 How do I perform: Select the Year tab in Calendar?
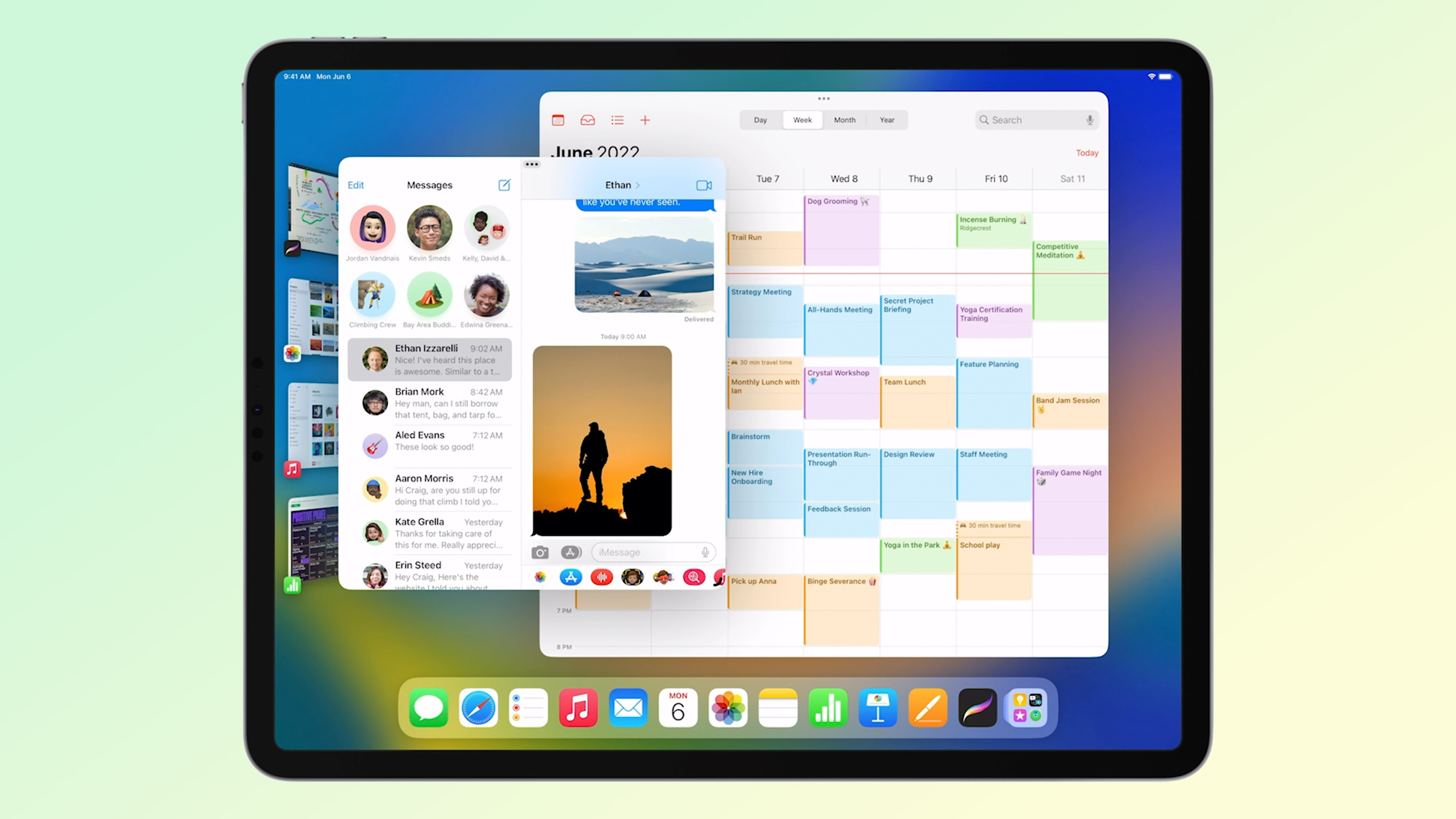[885, 120]
